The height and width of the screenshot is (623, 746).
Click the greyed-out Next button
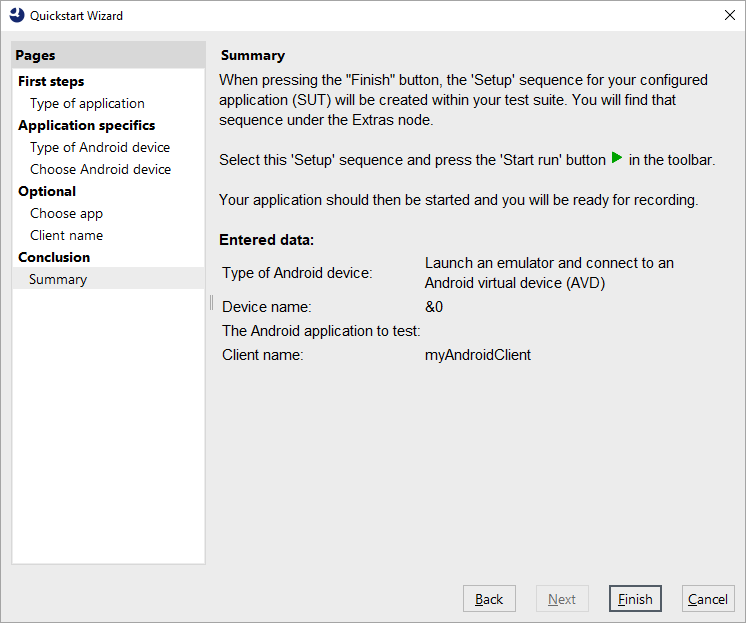point(561,599)
